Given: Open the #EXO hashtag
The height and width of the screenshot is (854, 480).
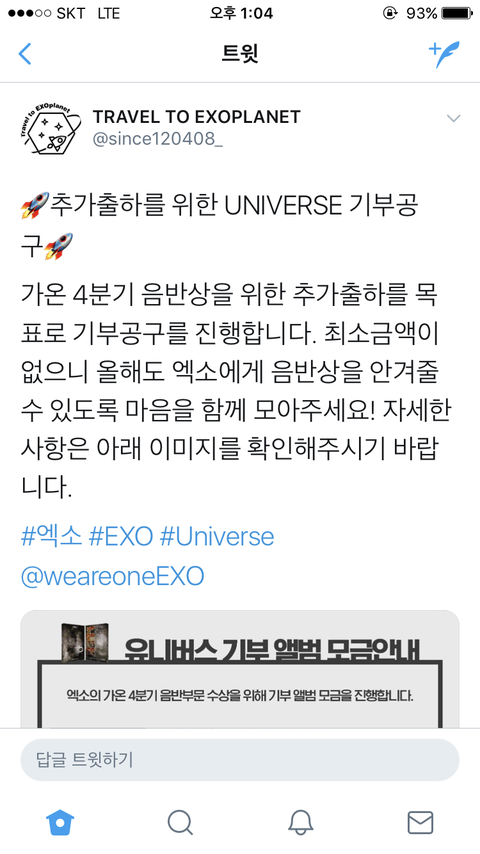Looking at the screenshot, I should click(120, 536).
